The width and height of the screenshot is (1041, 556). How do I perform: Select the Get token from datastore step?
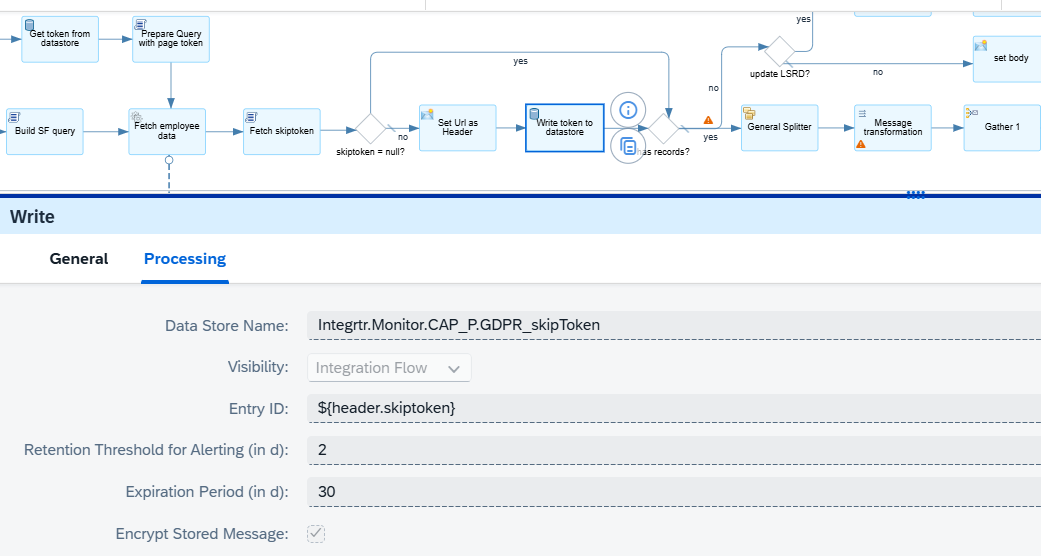60,39
